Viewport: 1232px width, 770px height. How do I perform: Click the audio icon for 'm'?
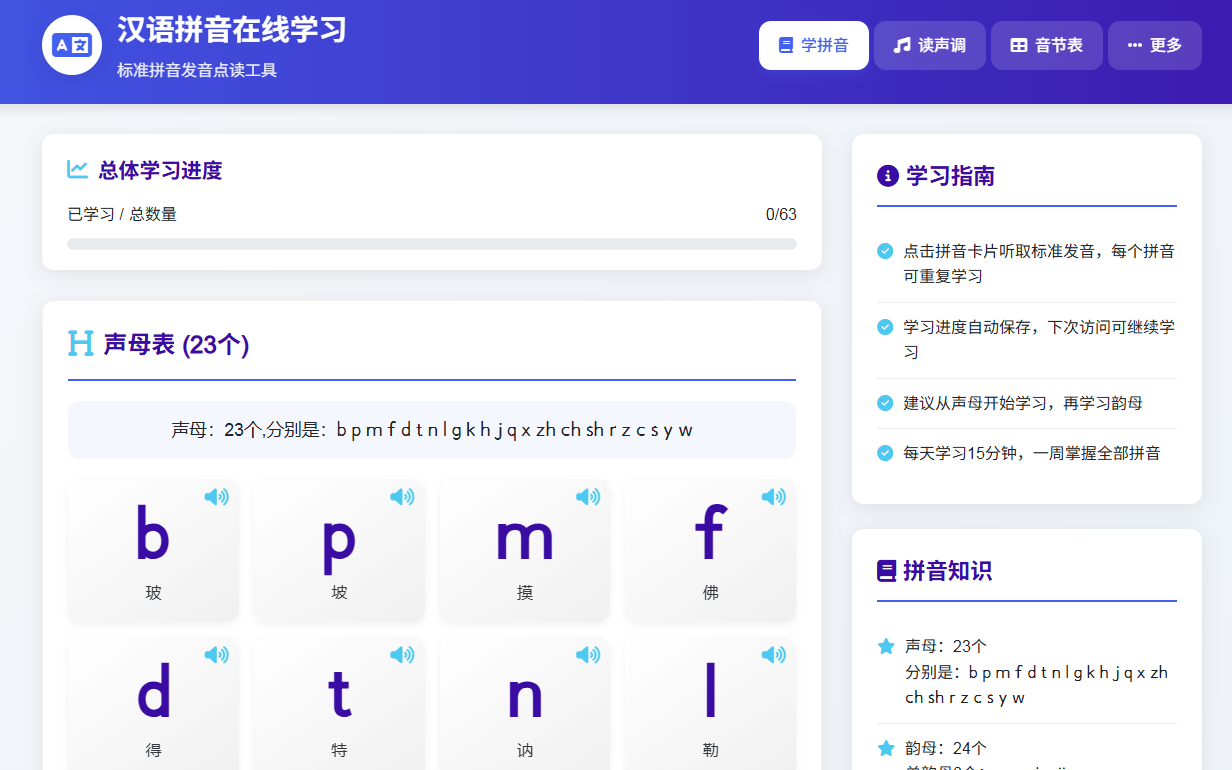588,495
